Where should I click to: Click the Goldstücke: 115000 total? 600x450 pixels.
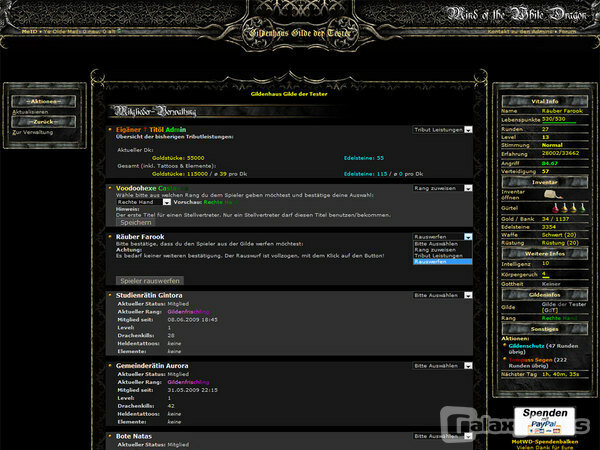180,174
